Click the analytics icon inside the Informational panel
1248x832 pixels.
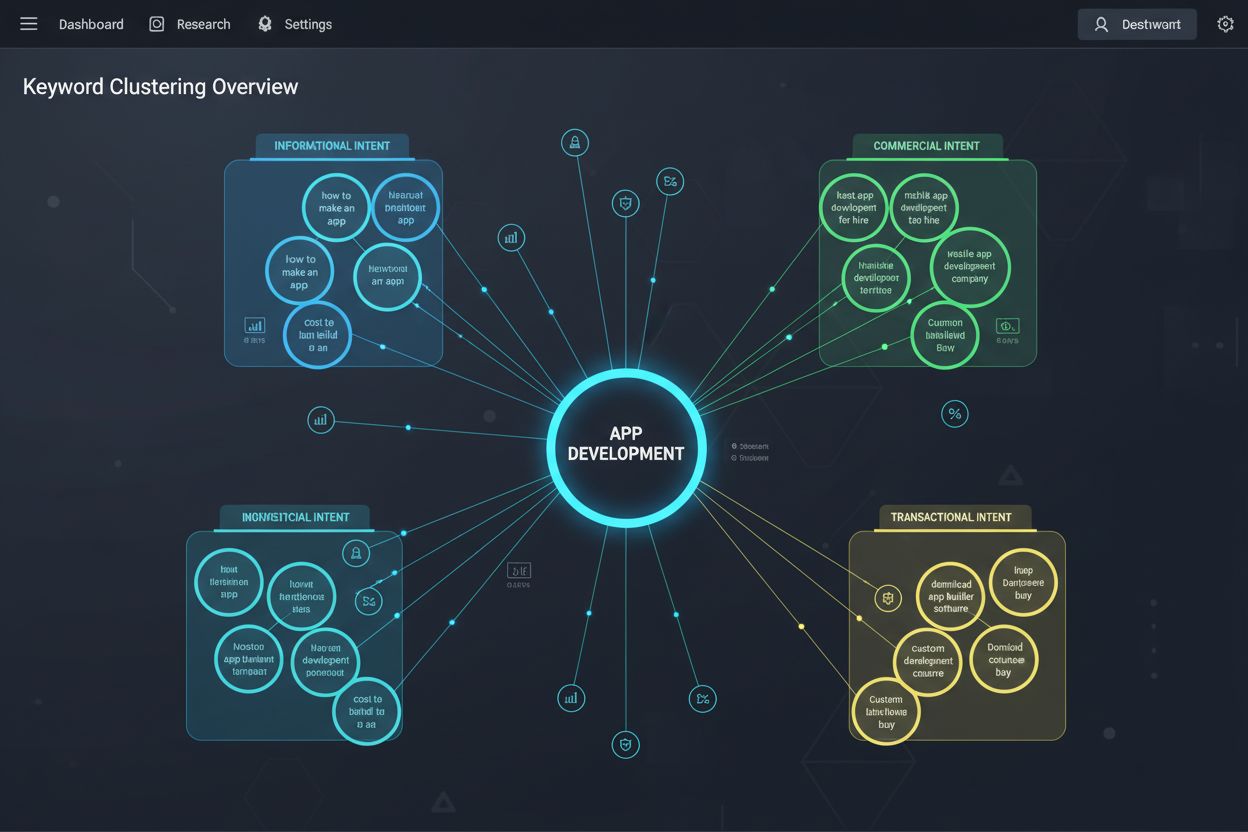pyautogui.click(x=254, y=325)
